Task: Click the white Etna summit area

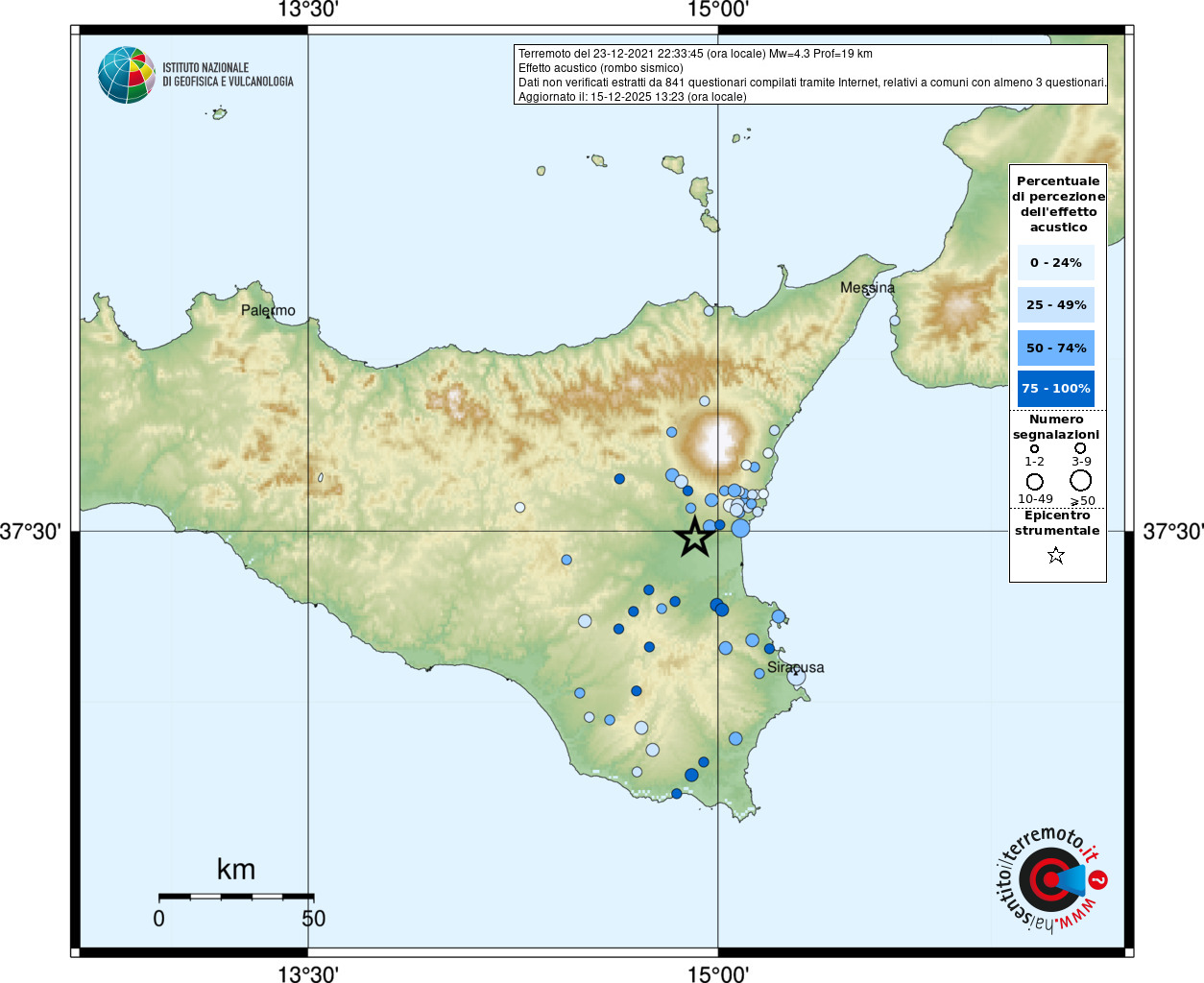Action: (717, 443)
